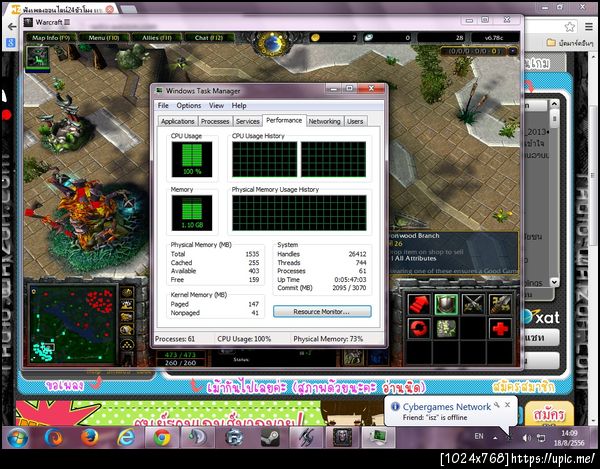
Task: Open the Options menu in Task Manager
Action: click(189, 106)
